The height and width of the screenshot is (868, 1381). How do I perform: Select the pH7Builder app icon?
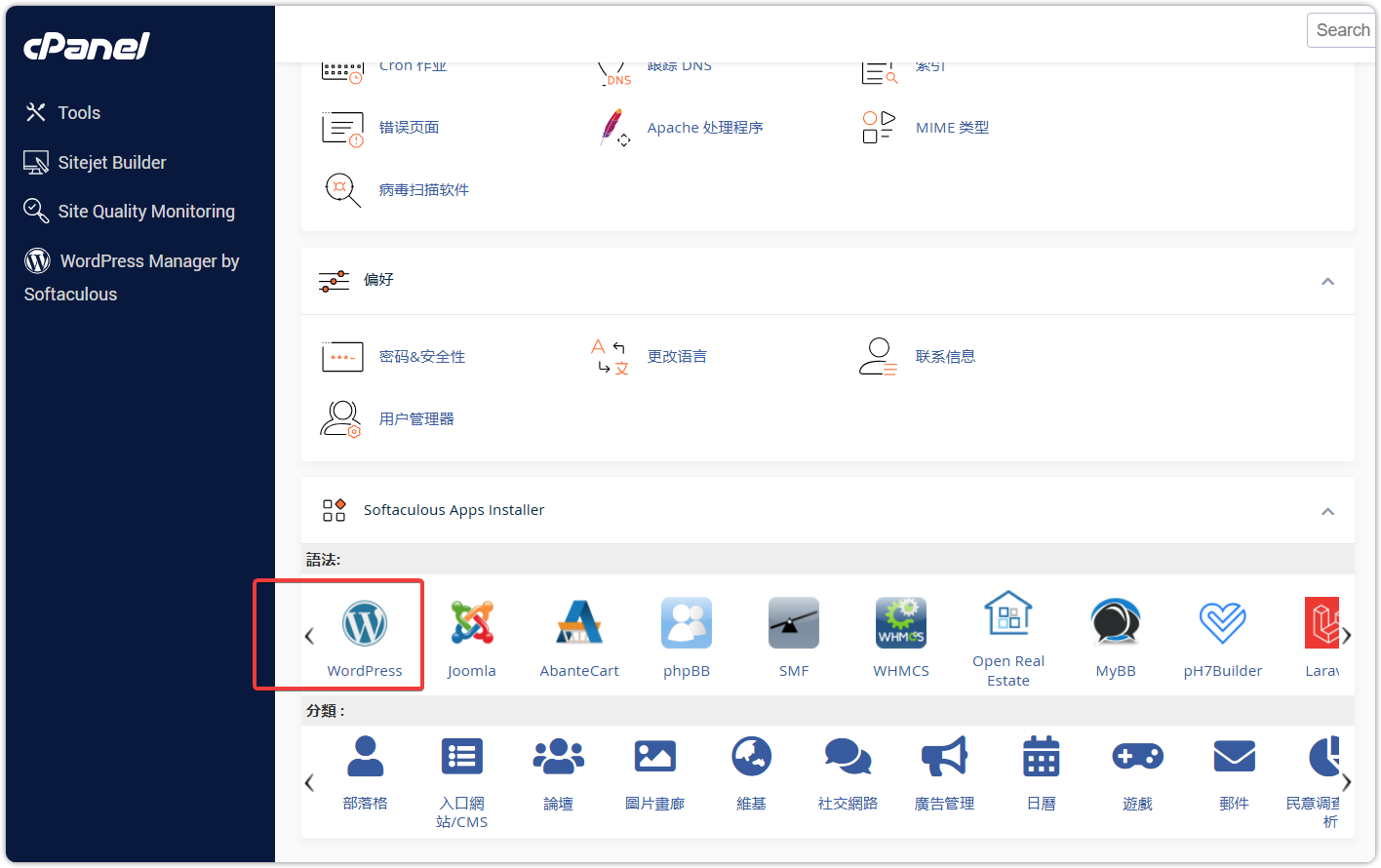click(x=1223, y=623)
